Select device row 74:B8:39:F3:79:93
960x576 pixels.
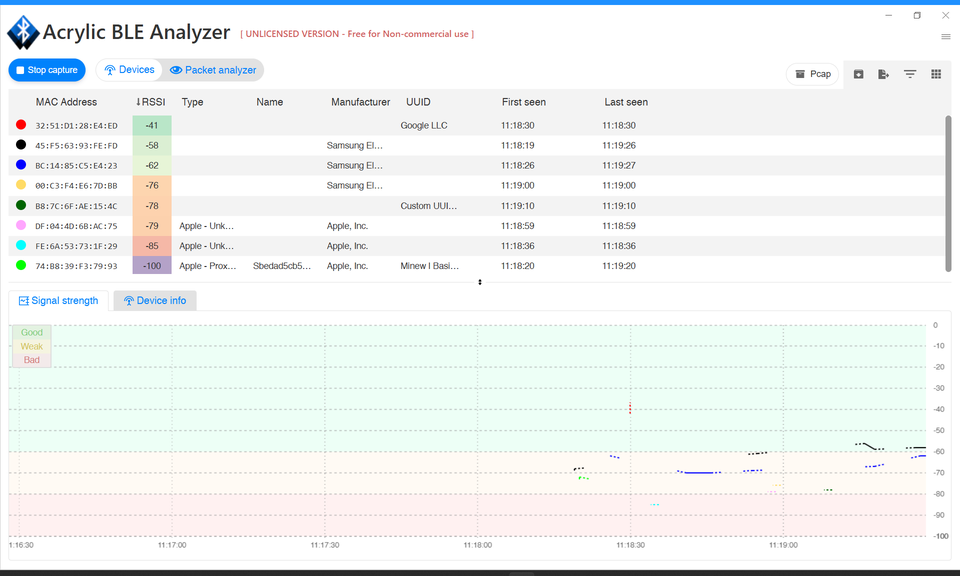coord(476,266)
